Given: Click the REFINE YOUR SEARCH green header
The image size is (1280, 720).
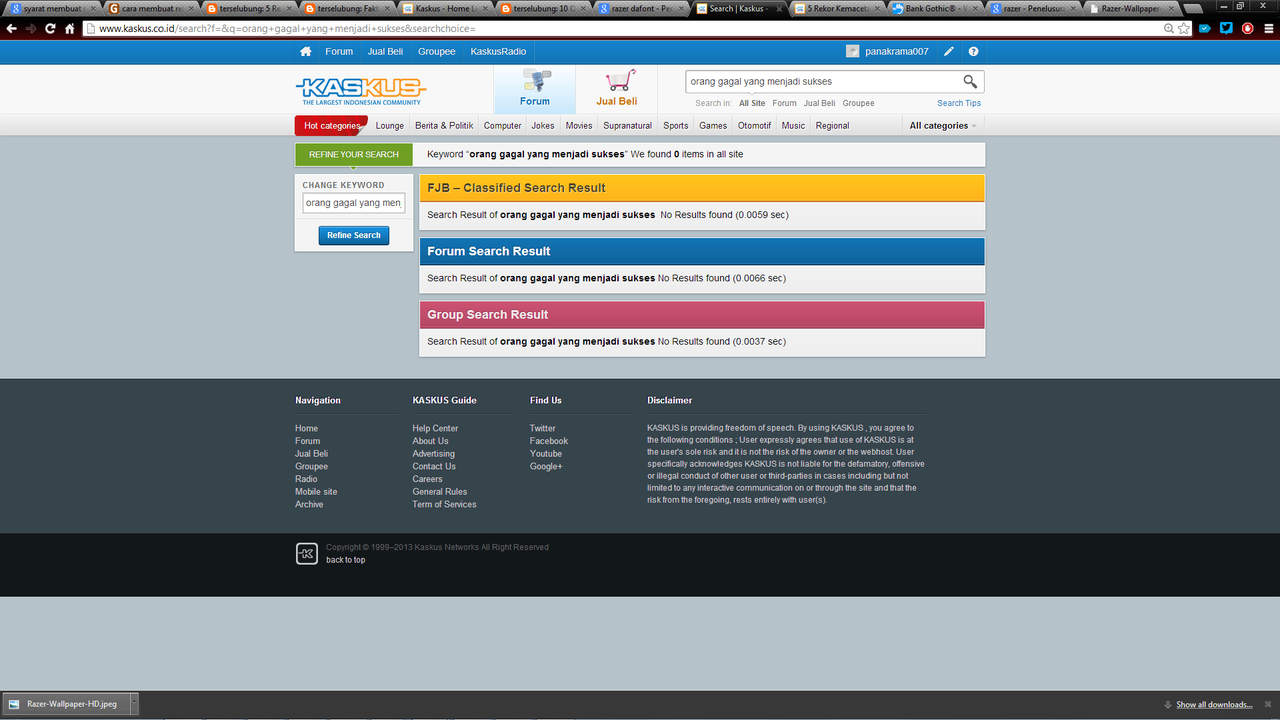Looking at the screenshot, I should tap(354, 154).
